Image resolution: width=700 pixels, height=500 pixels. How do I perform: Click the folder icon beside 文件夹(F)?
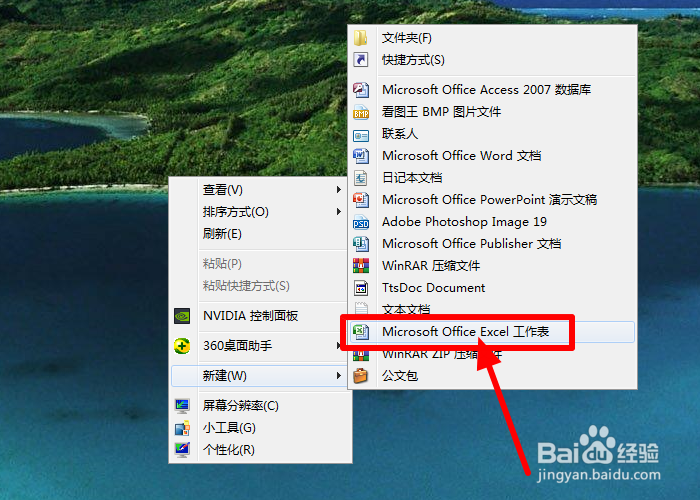[x=361, y=38]
